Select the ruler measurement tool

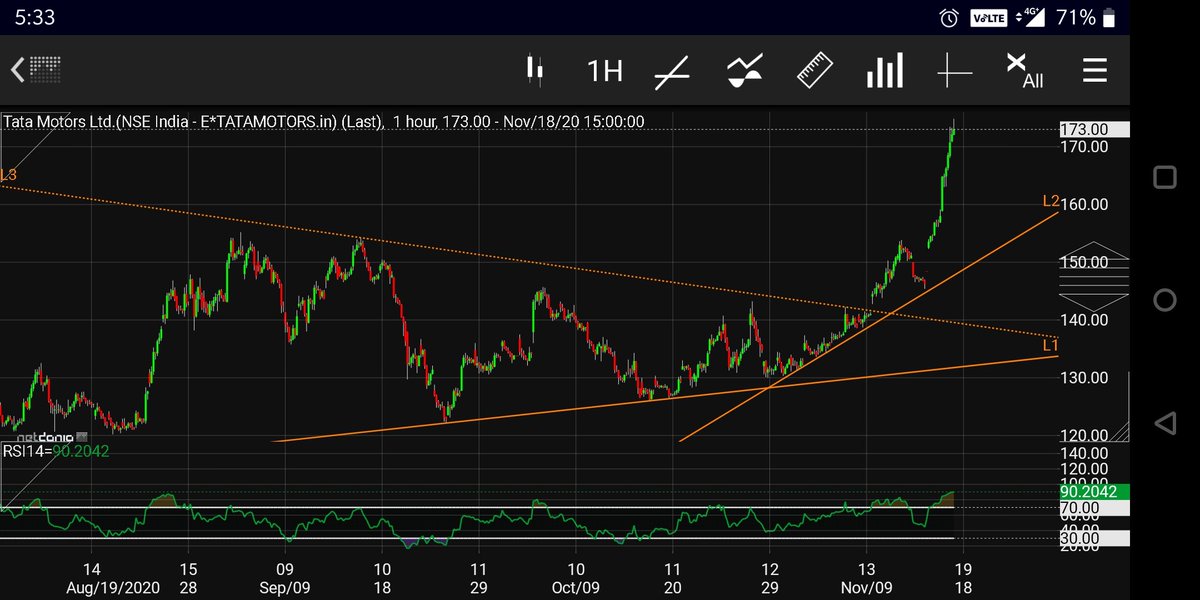(x=814, y=70)
